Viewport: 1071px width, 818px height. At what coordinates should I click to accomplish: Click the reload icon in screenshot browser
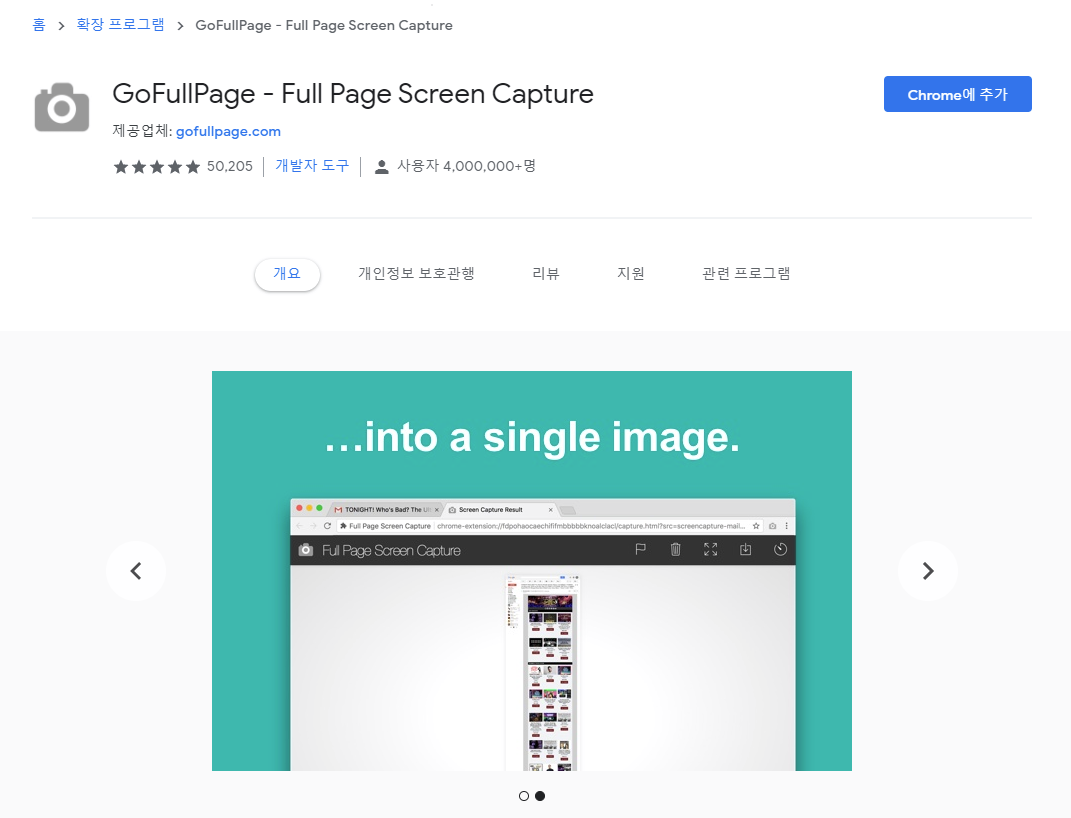click(327, 526)
